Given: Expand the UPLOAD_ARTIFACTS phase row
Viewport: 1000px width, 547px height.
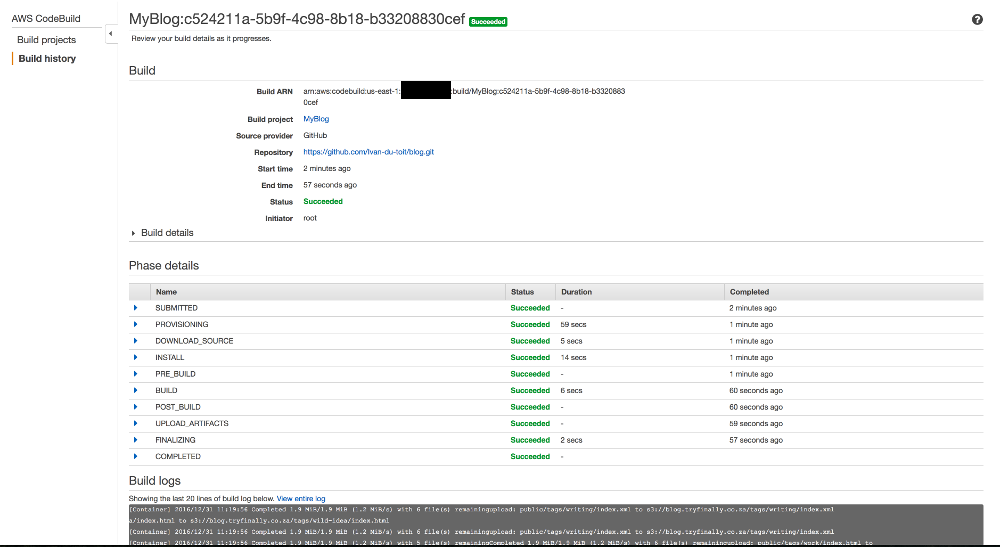Looking at the screenshot, I should coord(135,423).
